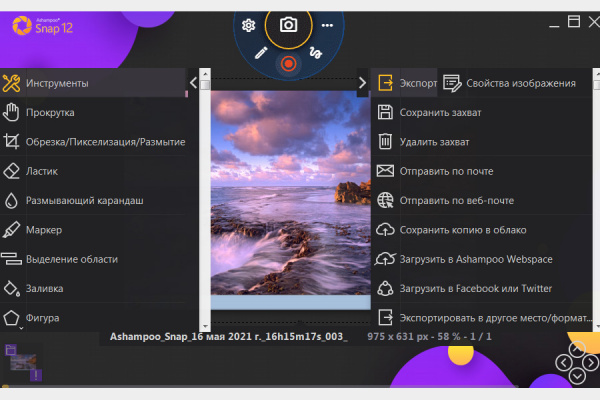Click the Заливка label
The image size is (600, 400).
pyautogui.click(x=44, y=289)
